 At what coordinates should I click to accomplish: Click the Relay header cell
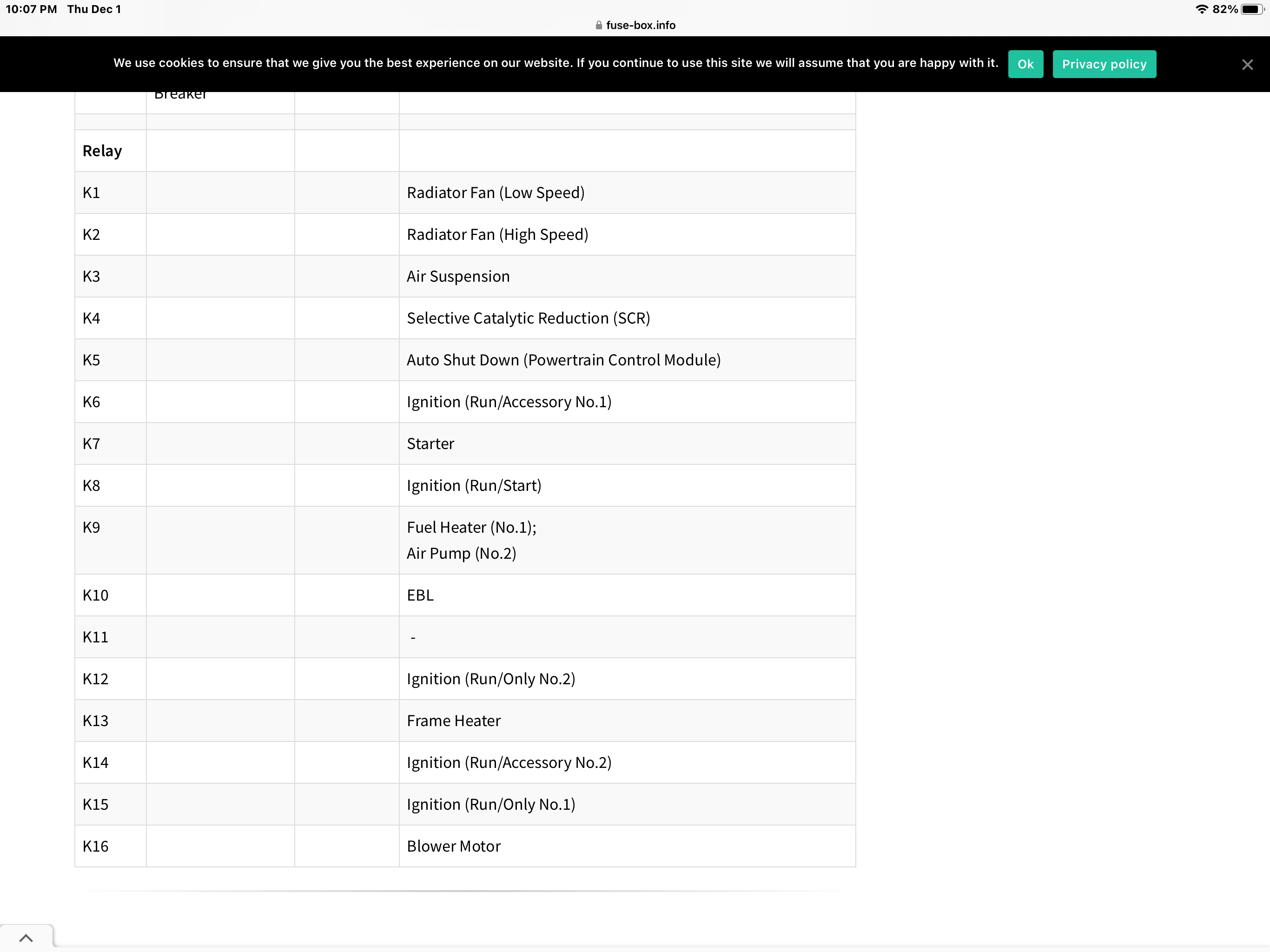click(102, 151)
